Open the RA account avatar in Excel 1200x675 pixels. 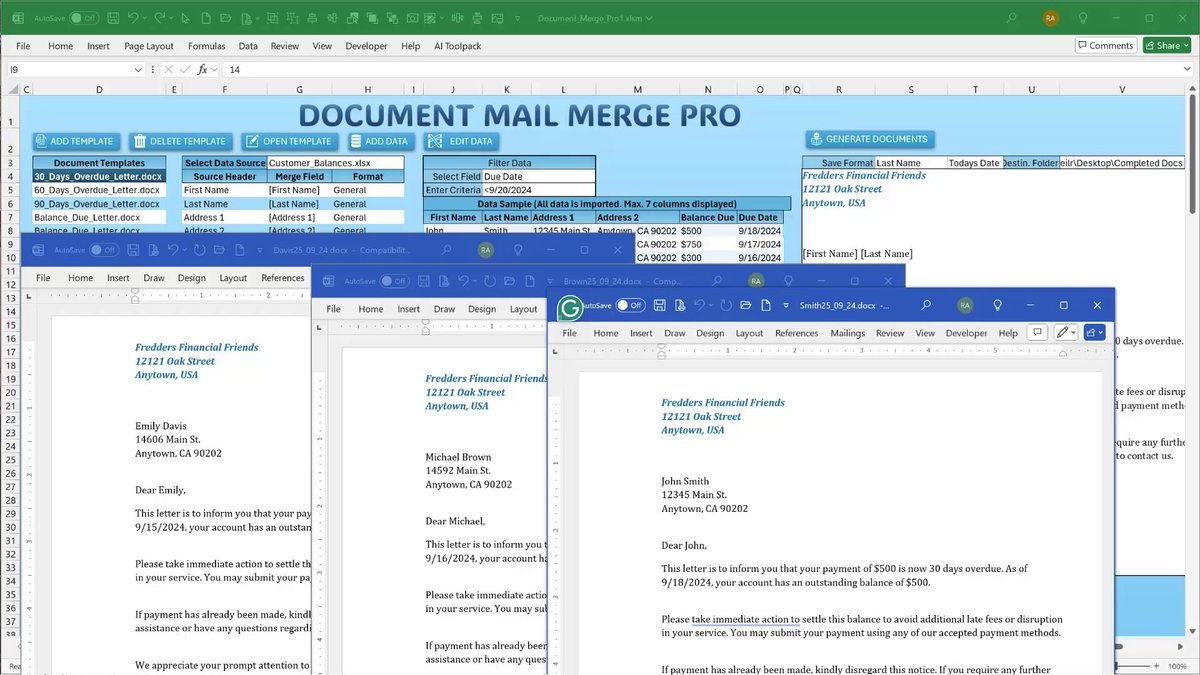pos(1050,18)
